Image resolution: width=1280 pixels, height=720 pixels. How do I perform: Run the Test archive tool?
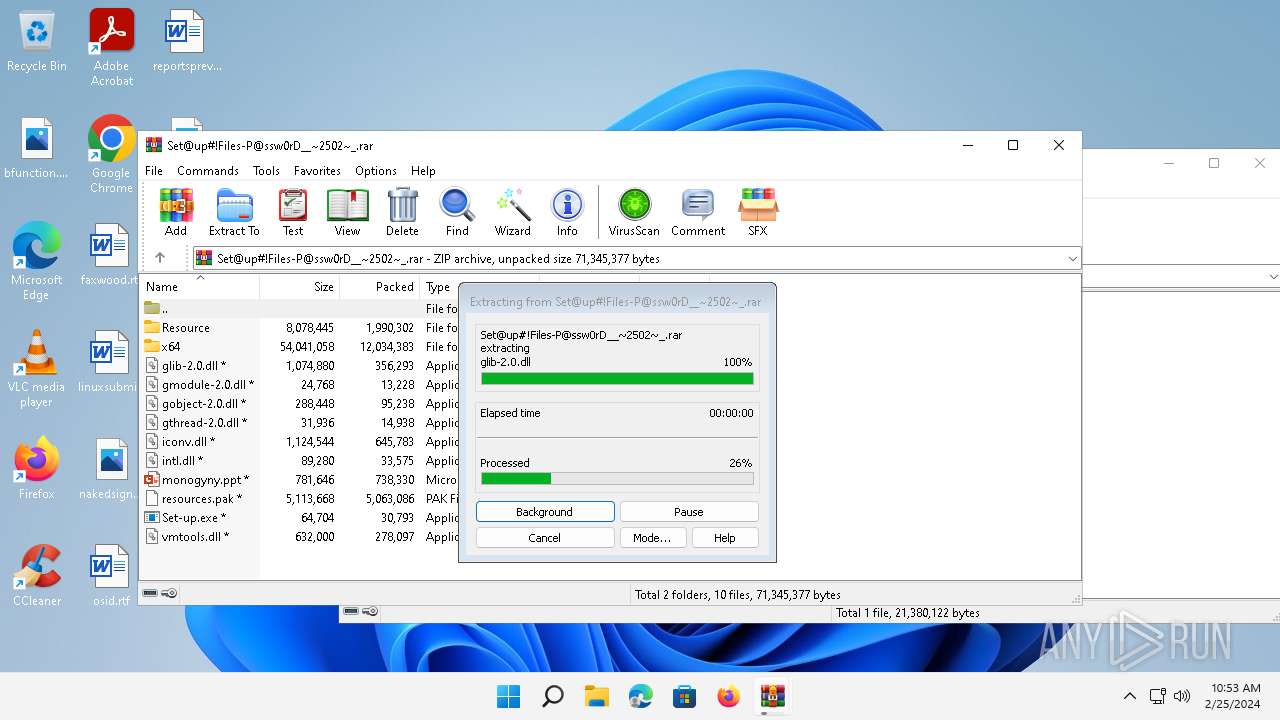pos(293,212)
